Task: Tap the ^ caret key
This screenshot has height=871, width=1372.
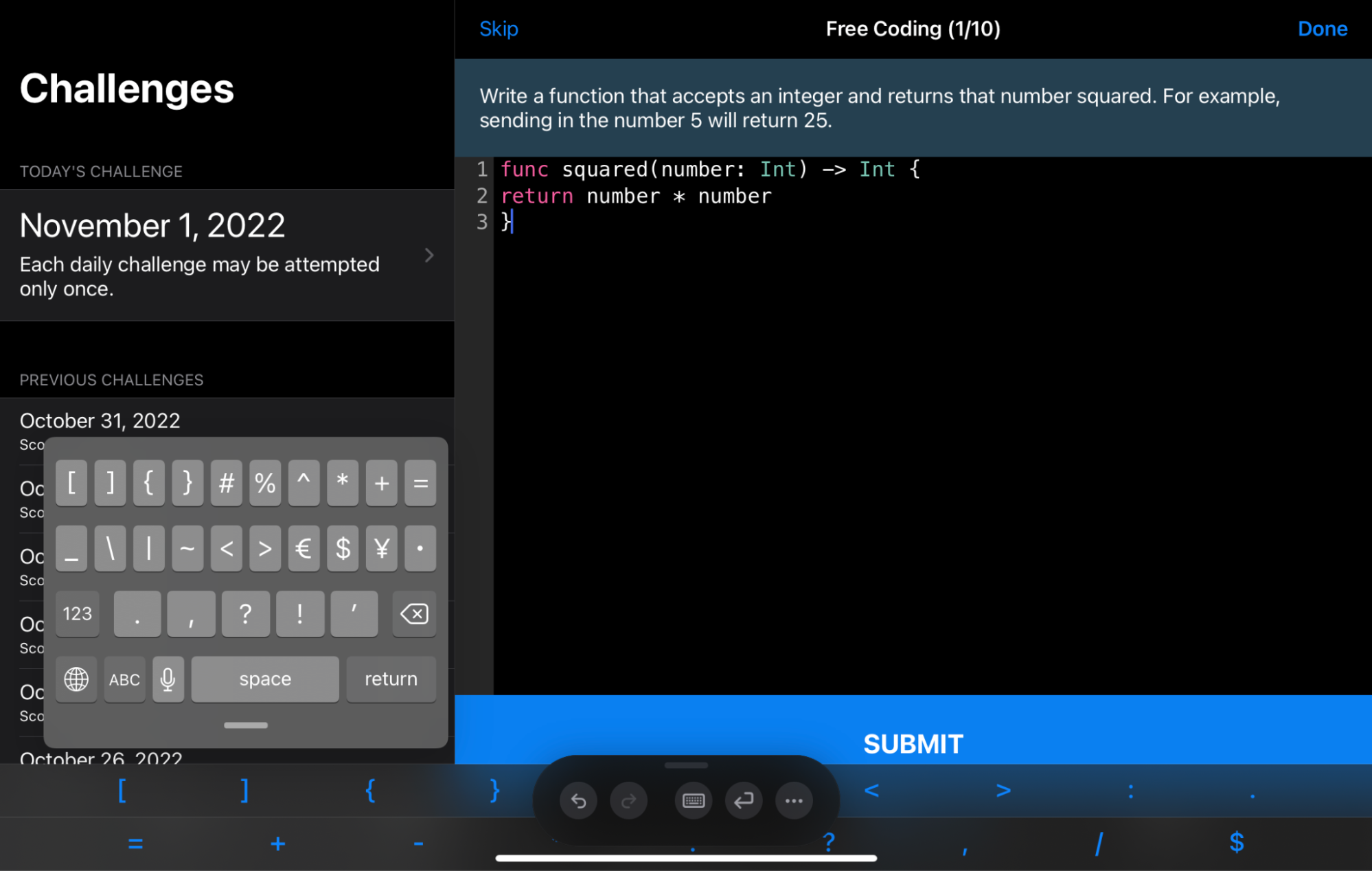Action: (x=304, y=483)
